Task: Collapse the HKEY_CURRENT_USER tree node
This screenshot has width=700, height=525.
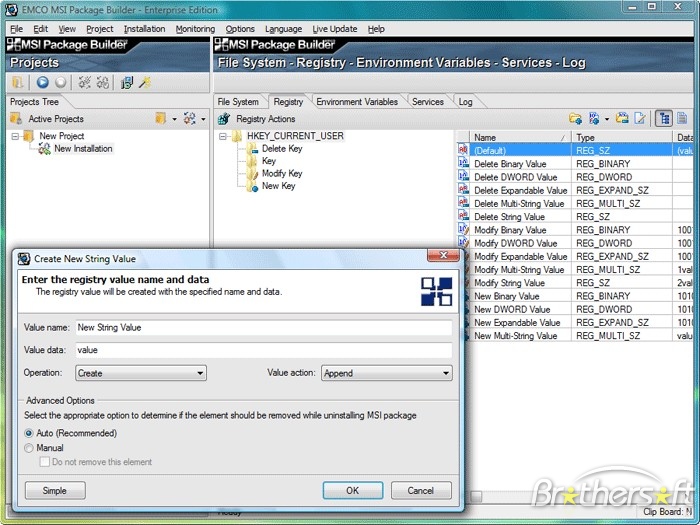Action: 221,136
